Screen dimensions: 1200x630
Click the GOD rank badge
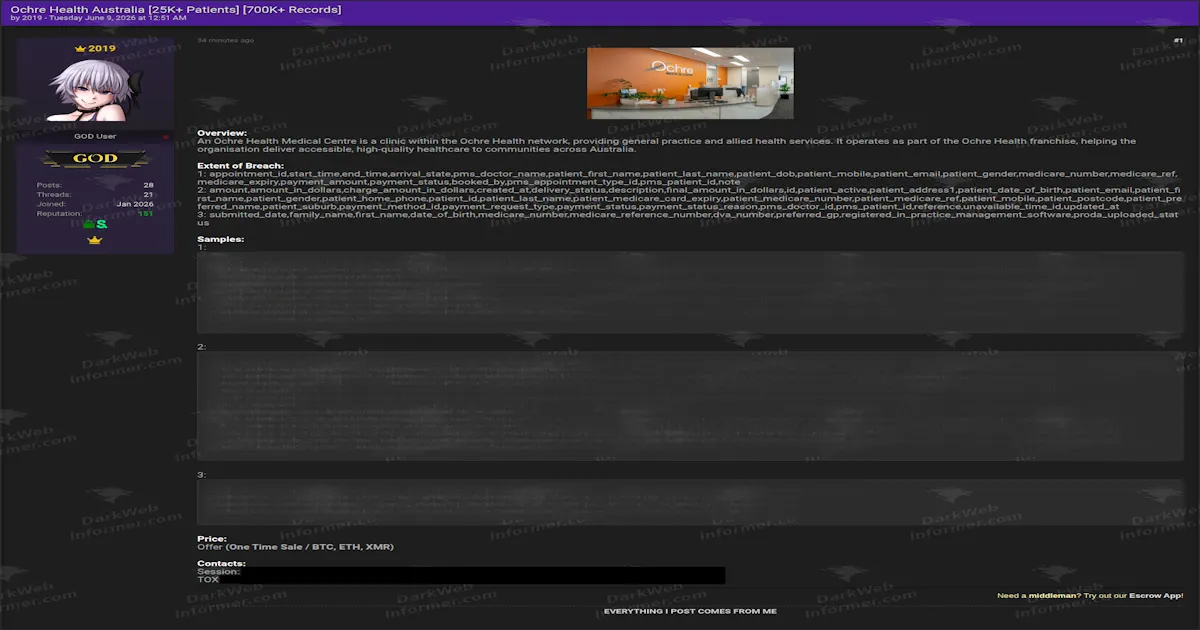95,159
